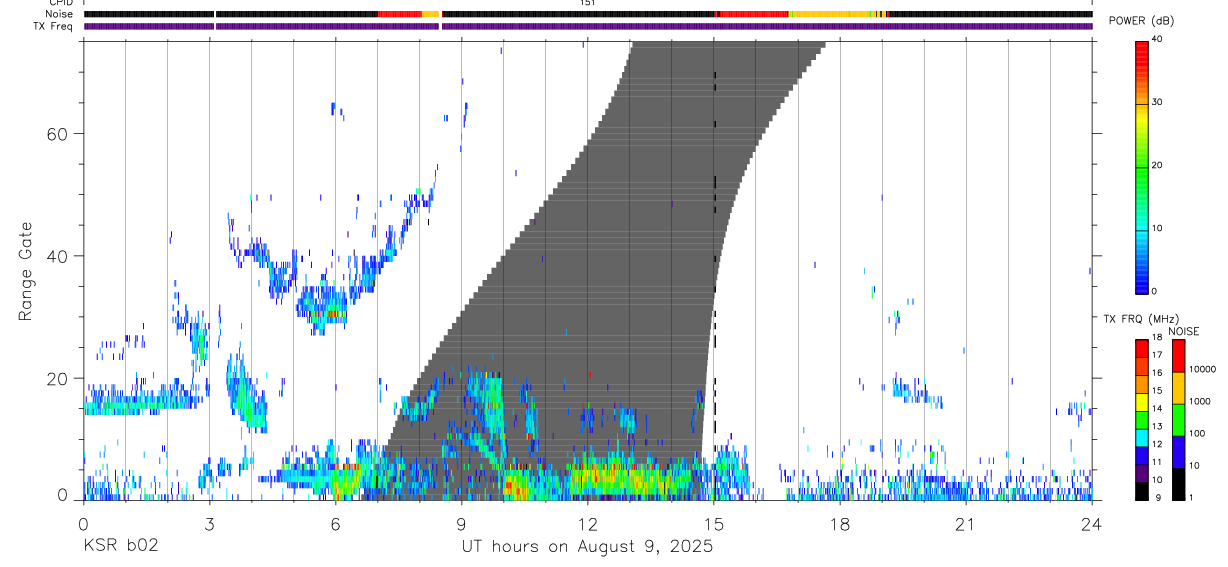This screenshot has width=1228, height=567.
Task: Click the 1000 label on the NOISE scale
Action: point(1201,401)
